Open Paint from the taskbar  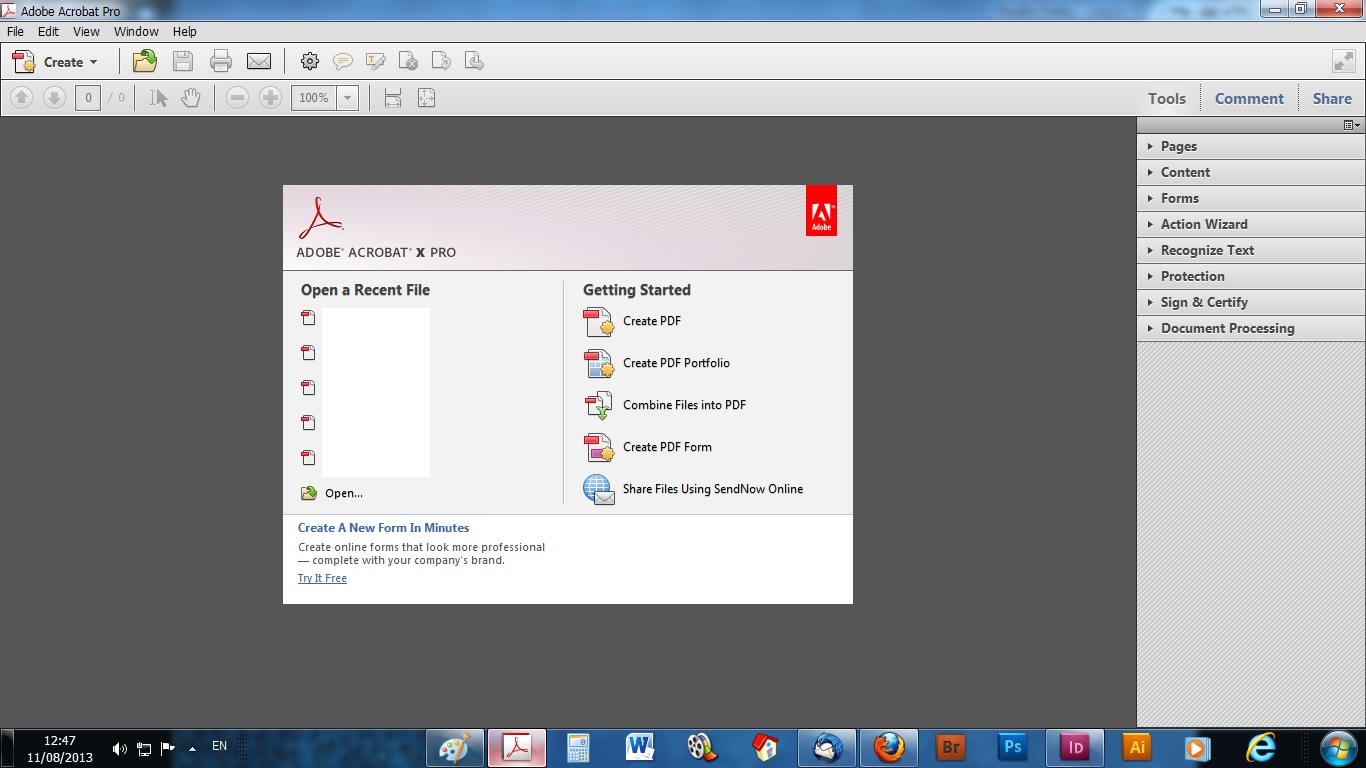coord(455,748)
